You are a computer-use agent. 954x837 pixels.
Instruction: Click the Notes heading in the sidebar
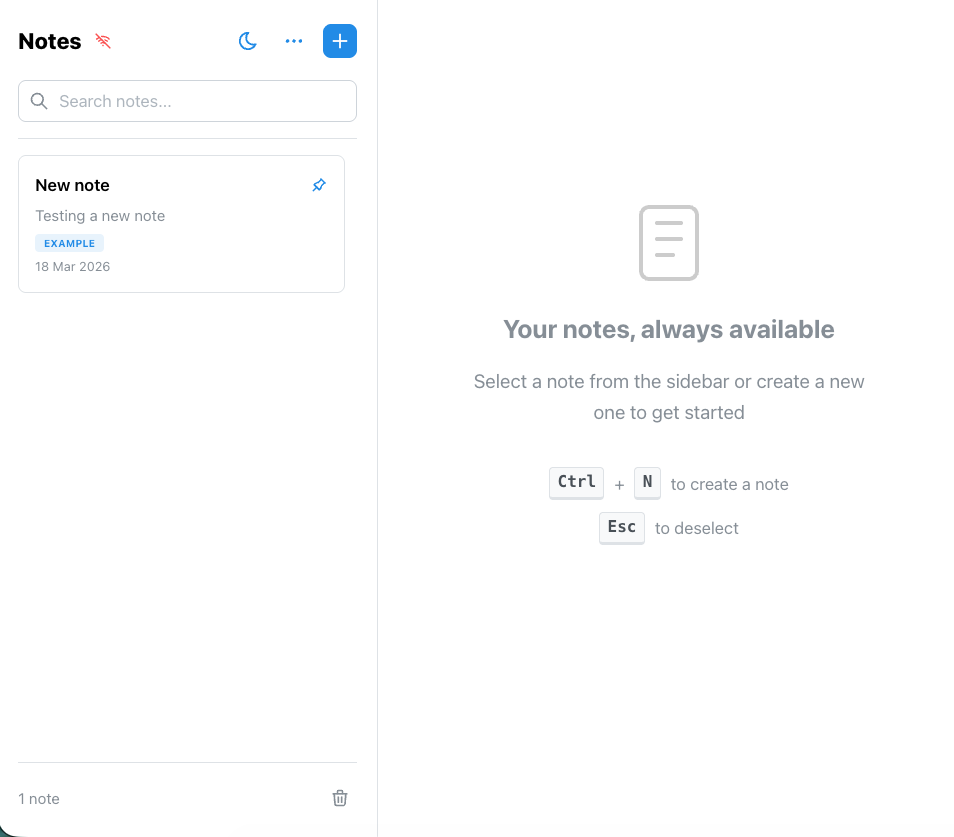coord(50,41)
